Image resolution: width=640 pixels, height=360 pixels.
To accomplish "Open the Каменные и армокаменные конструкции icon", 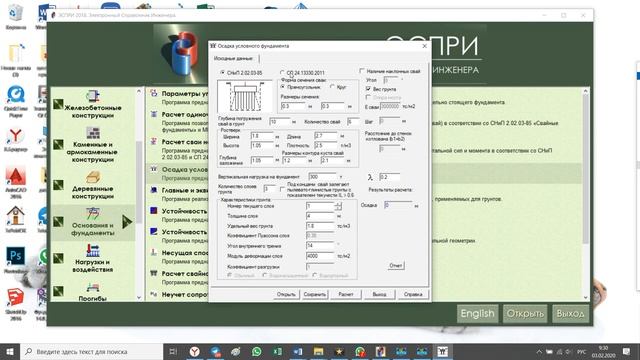I will pos(93,133).
